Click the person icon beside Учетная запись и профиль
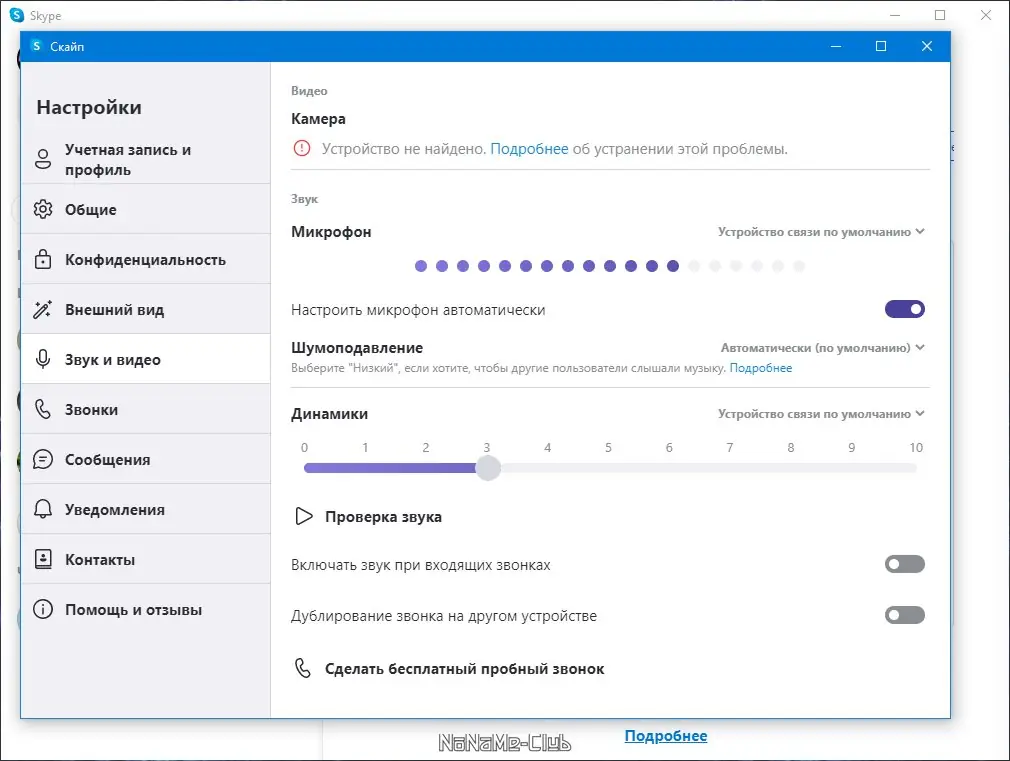Viewport: 1010px width, 761px height. pos(43,159)
